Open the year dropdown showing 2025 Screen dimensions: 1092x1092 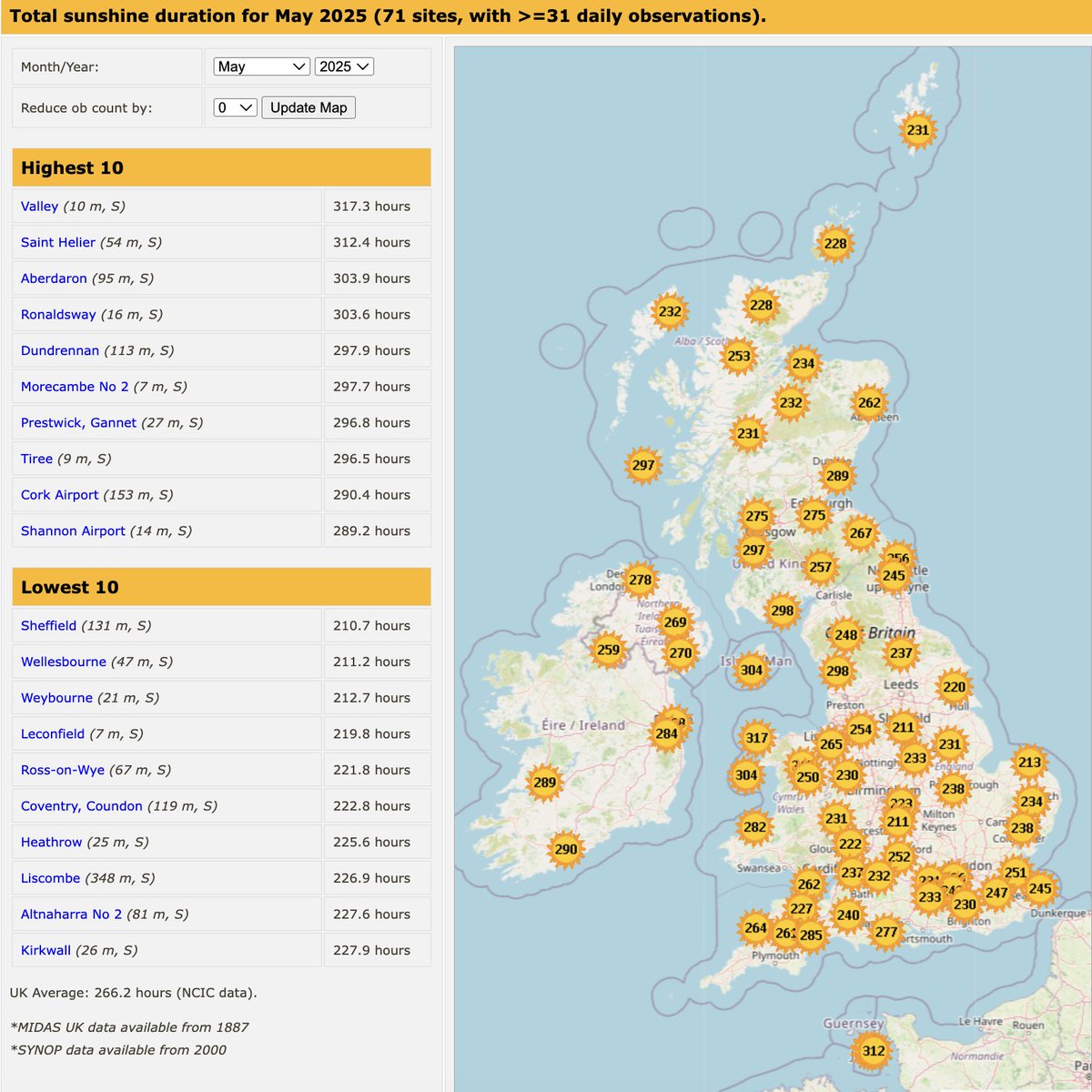click(x=344, y=66)
